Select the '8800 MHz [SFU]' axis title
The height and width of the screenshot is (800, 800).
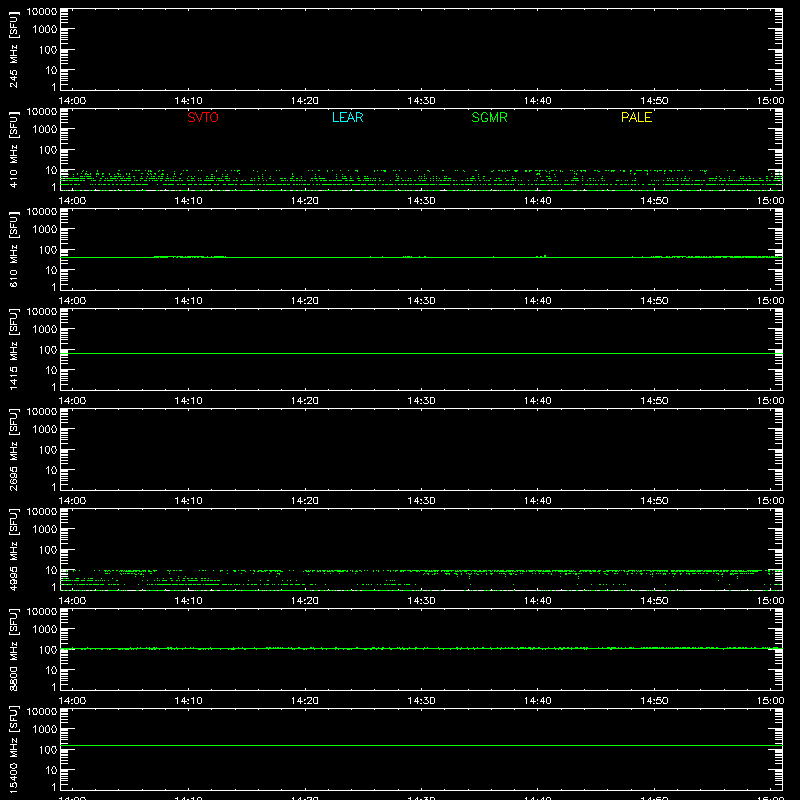click(x=14, y=650)
